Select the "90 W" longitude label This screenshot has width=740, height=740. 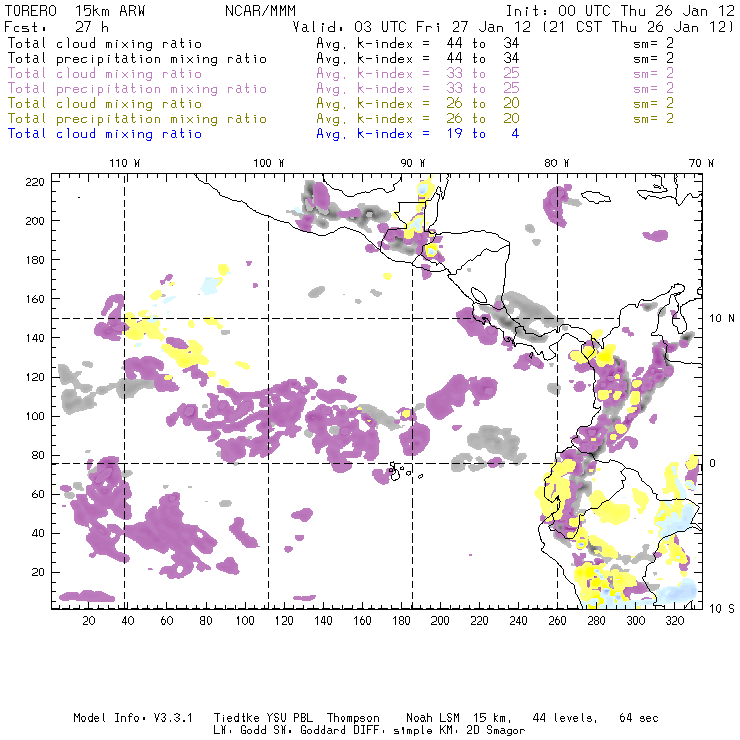413,163
